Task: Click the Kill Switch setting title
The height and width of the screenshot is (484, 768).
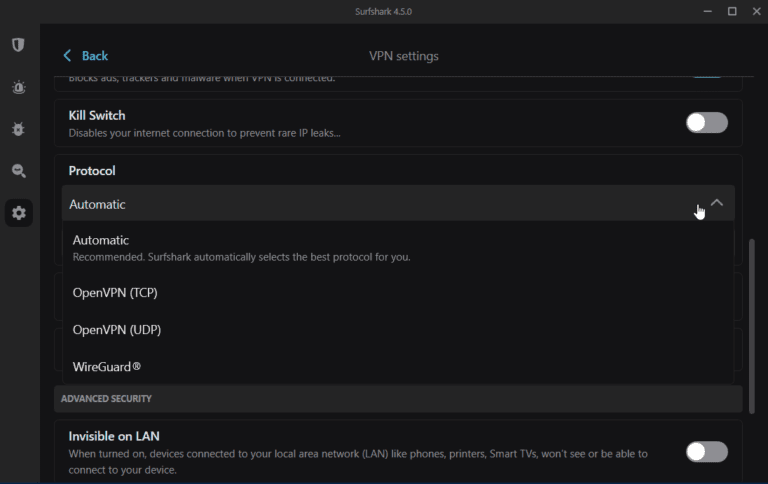Action: (97, 116)
